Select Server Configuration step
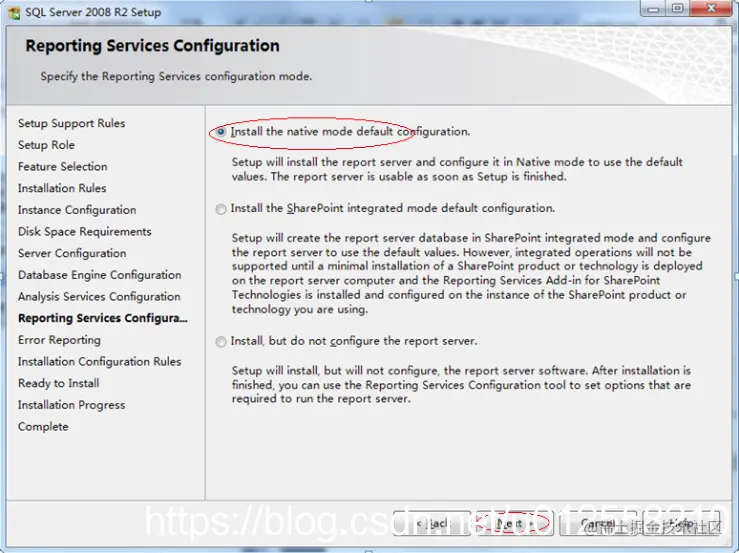 tap(72, 253)
